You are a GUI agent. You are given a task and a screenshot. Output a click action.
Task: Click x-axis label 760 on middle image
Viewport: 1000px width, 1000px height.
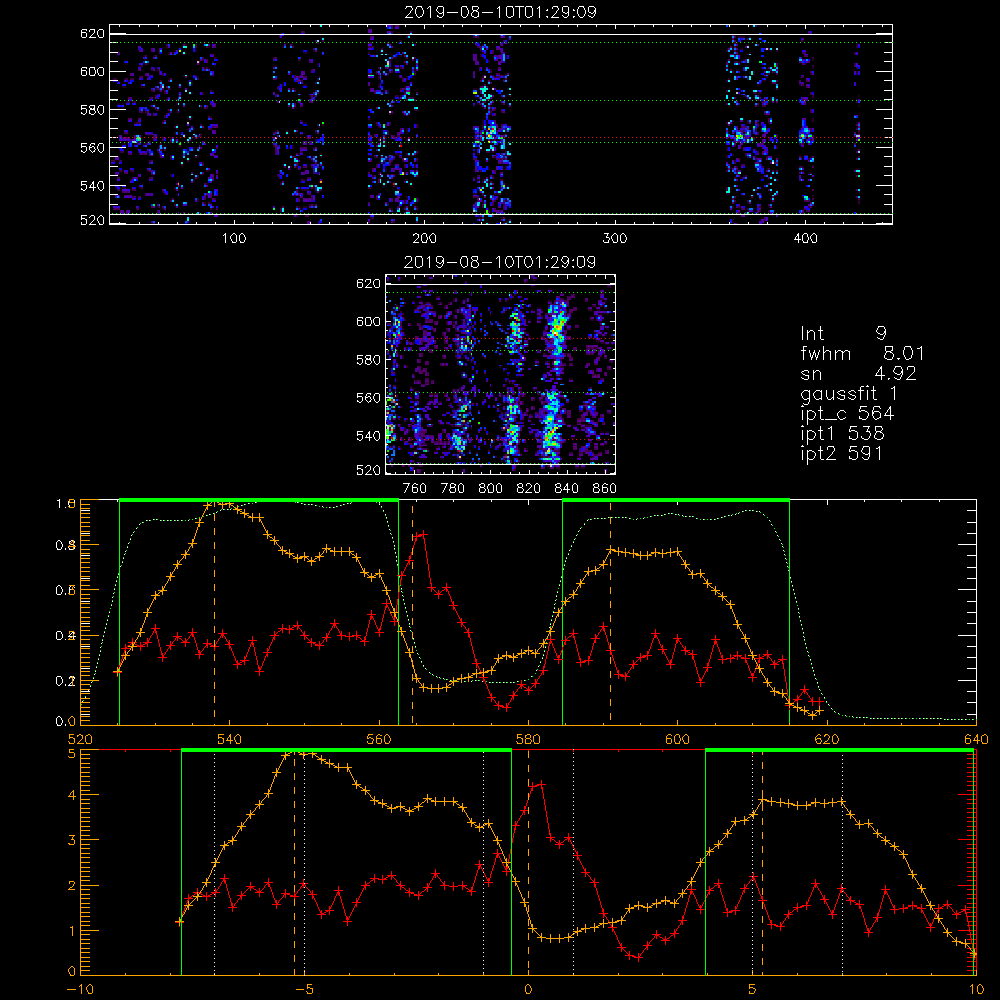coord(415,489)
